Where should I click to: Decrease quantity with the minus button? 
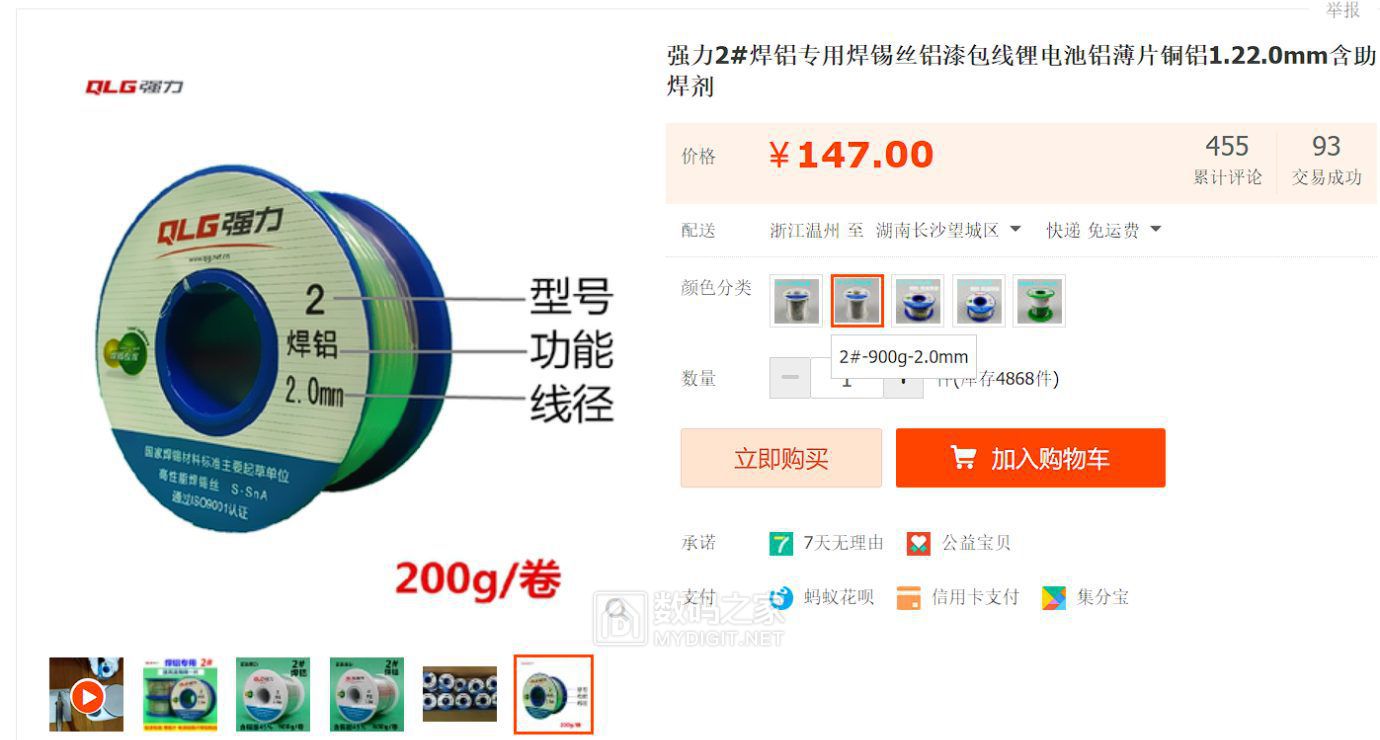[x=790, y=378]
